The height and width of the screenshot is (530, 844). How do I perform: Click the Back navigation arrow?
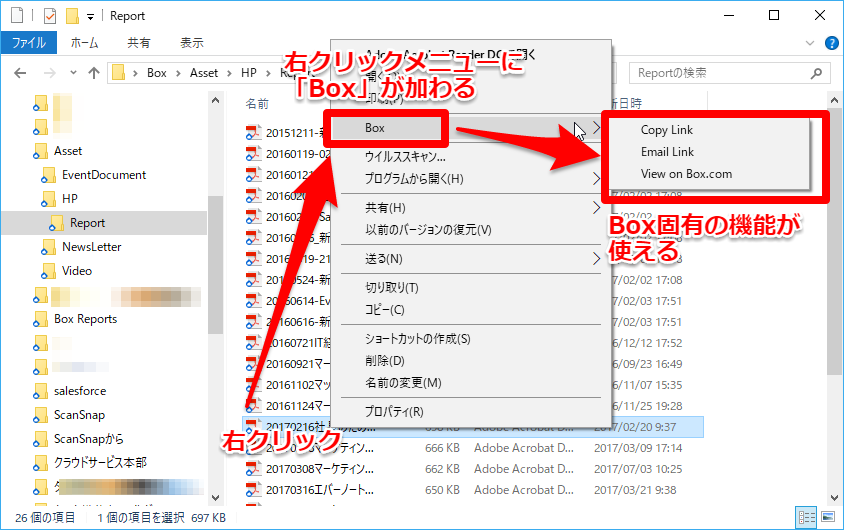pyautogui.click(x=20, y=73)
